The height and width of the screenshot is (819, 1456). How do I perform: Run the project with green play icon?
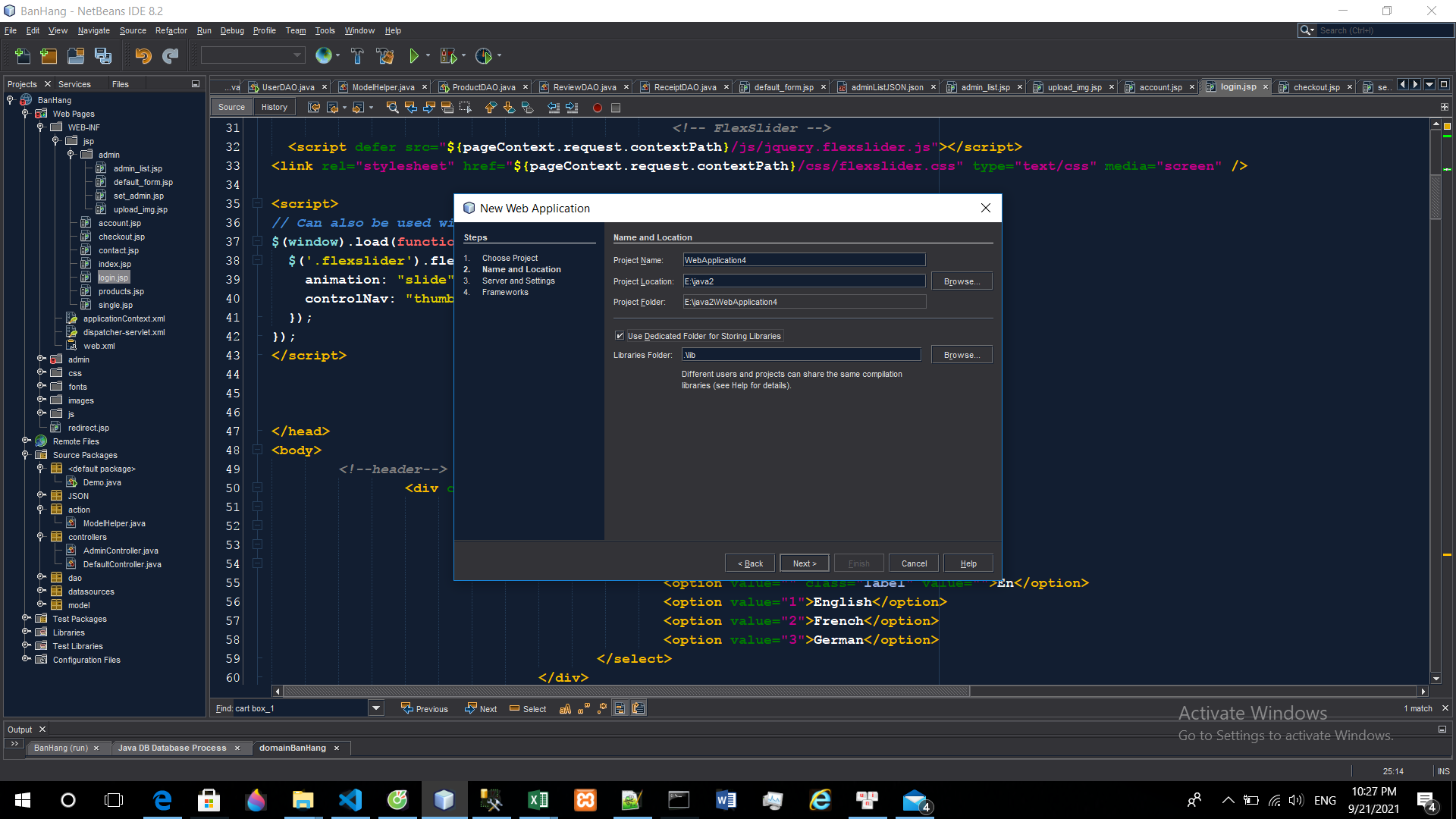pyautogui.click(x=414, y=55)
